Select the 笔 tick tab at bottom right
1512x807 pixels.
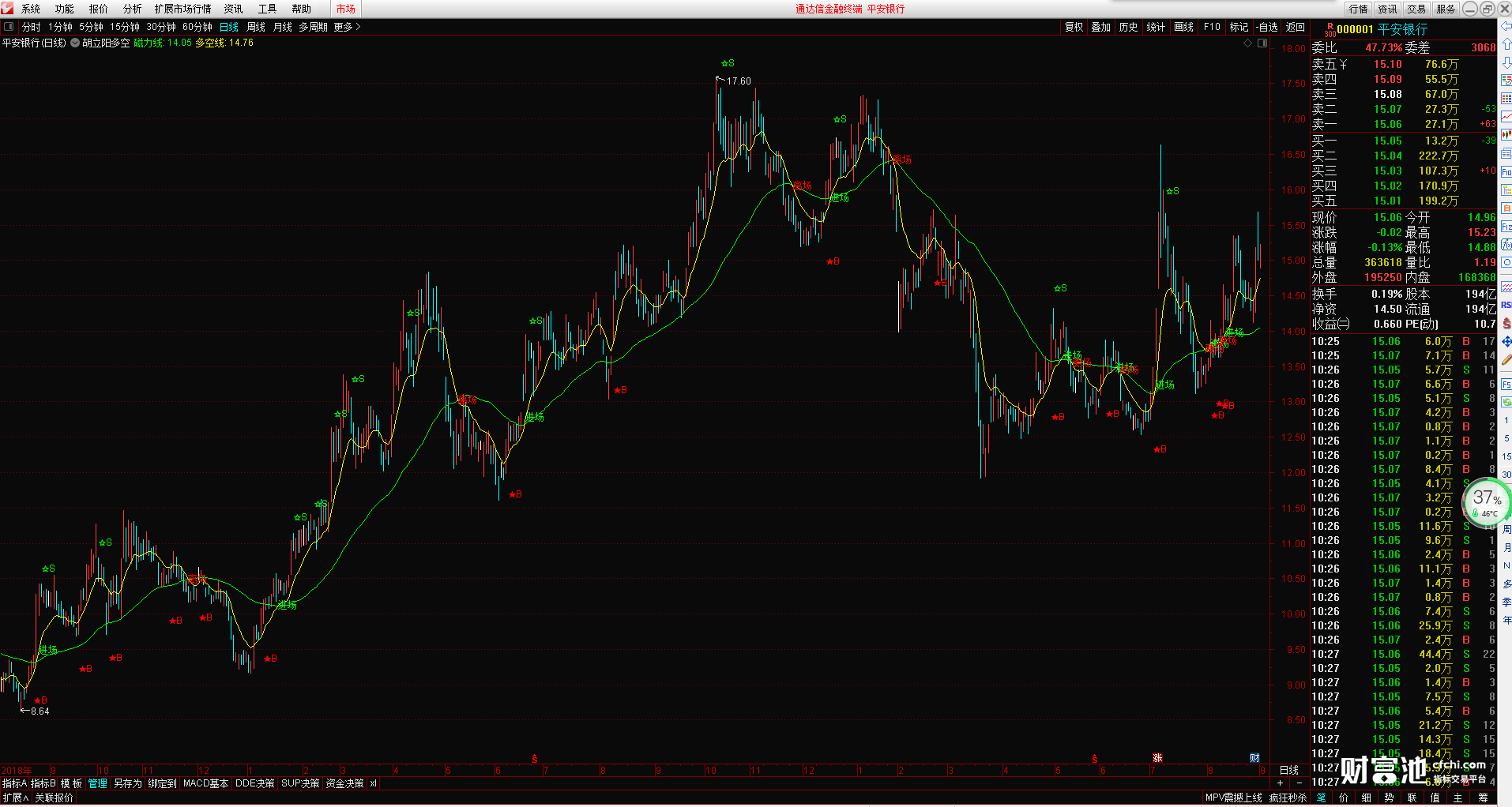click(x=1322, y=798)
